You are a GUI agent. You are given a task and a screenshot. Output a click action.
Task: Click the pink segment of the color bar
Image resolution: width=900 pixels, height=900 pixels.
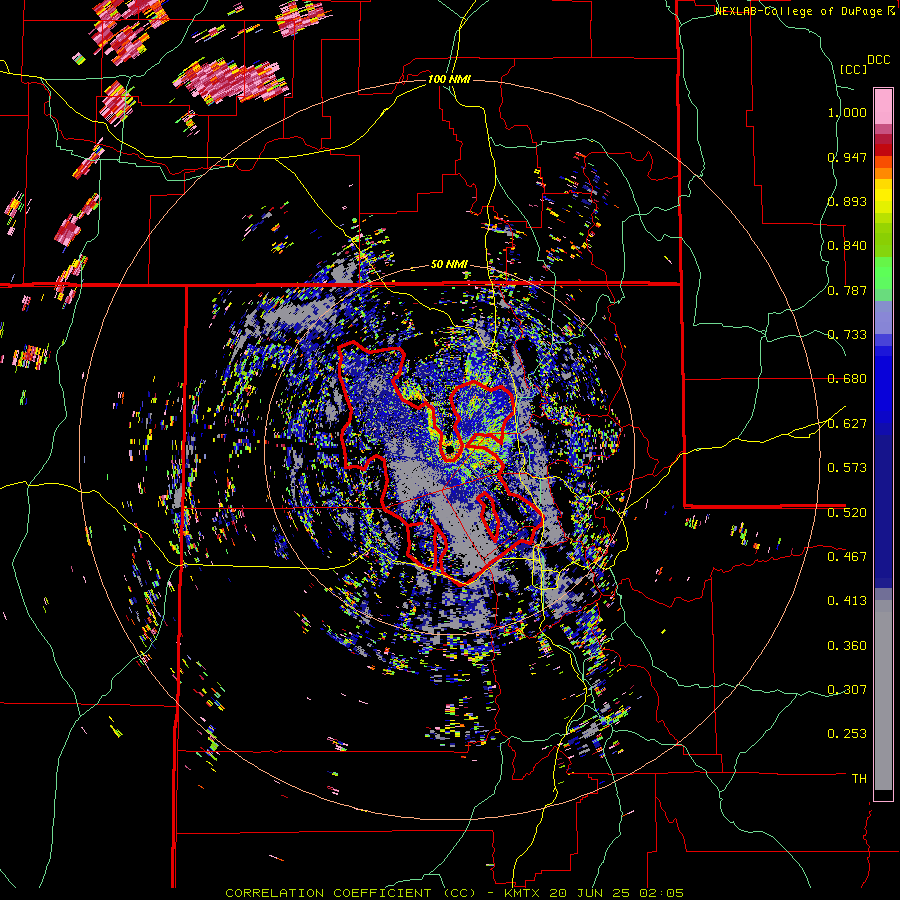(x=883, y=106)
